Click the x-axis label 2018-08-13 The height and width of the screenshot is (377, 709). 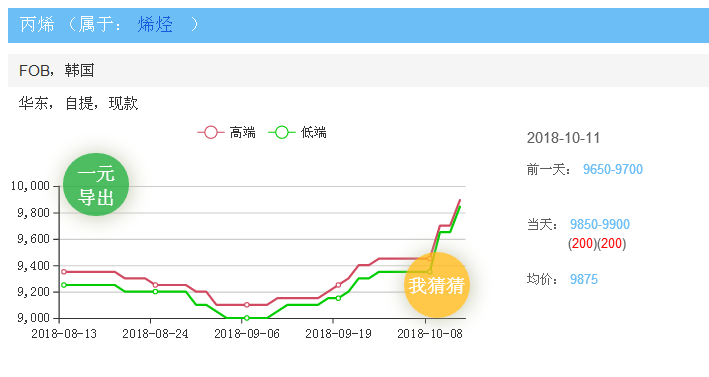pyautogui.click(x=64, y=334)
